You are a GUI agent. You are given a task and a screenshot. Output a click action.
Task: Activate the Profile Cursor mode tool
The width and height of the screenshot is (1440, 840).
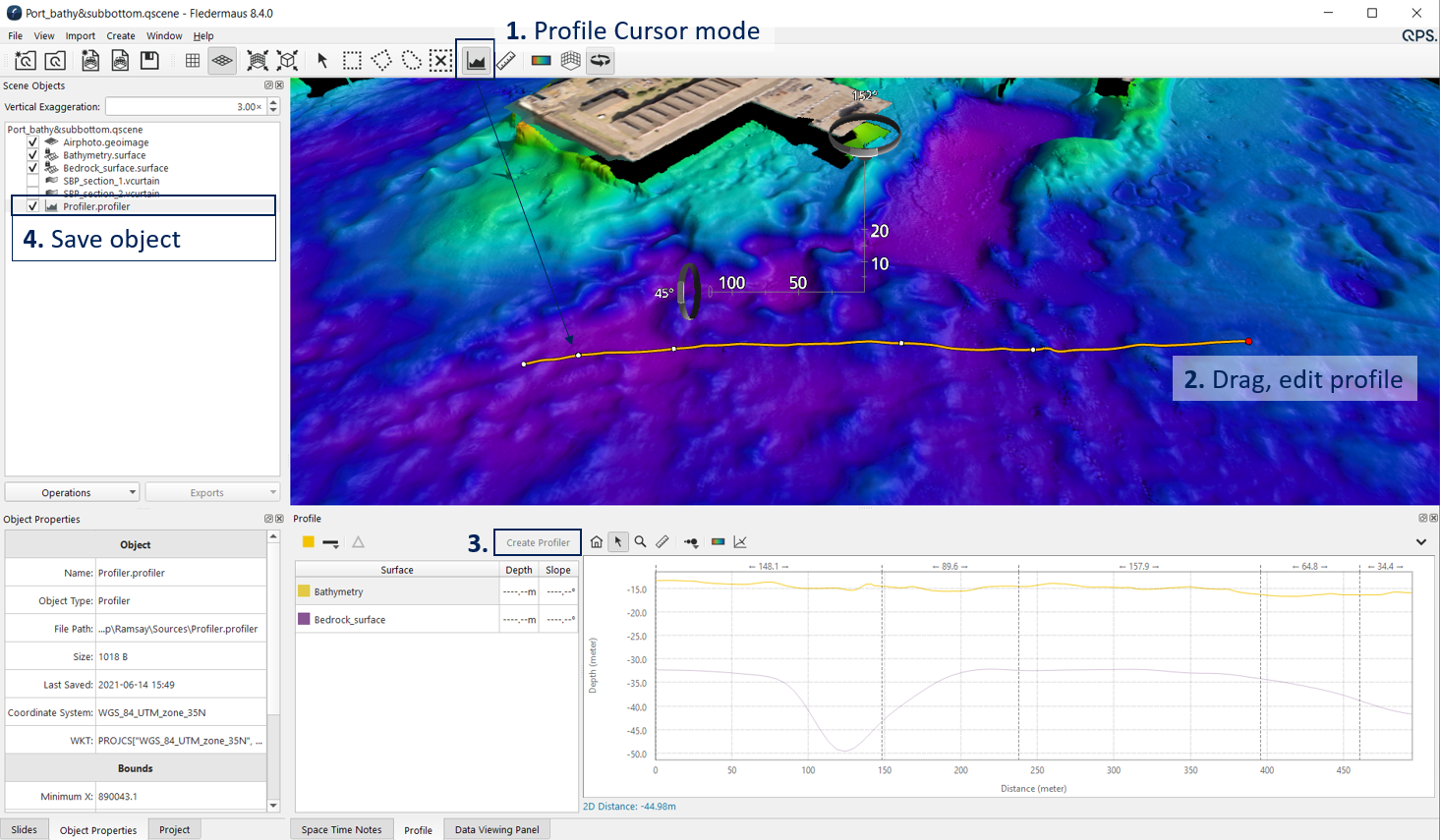(476, 61)
